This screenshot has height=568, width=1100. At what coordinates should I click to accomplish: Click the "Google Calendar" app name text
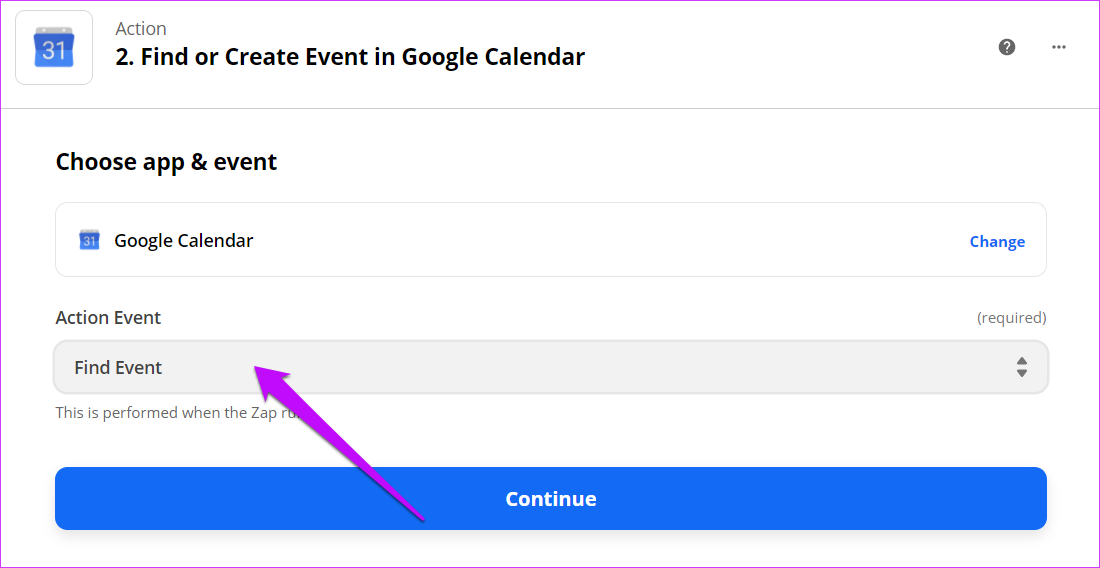click(x=184, y=240)
